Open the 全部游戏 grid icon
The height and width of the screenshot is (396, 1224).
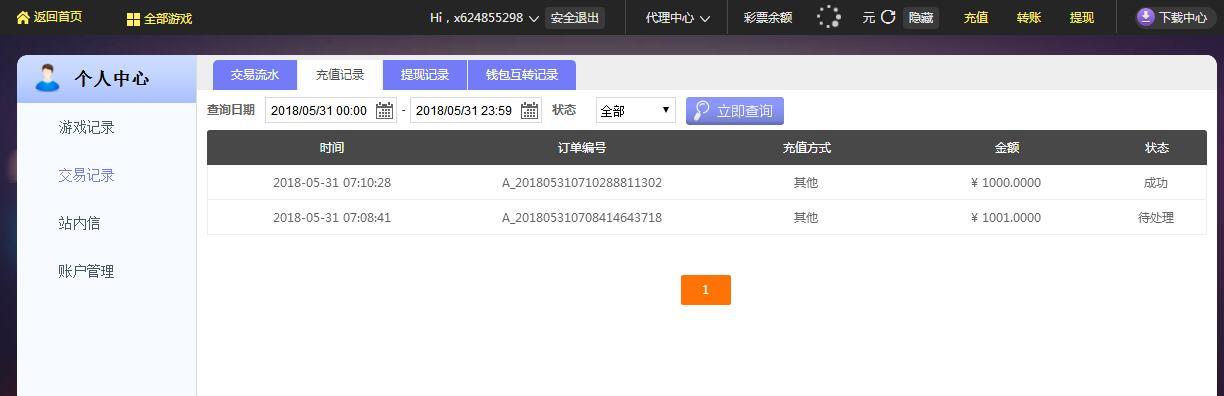pyautogui.click(x=133, y=19)
